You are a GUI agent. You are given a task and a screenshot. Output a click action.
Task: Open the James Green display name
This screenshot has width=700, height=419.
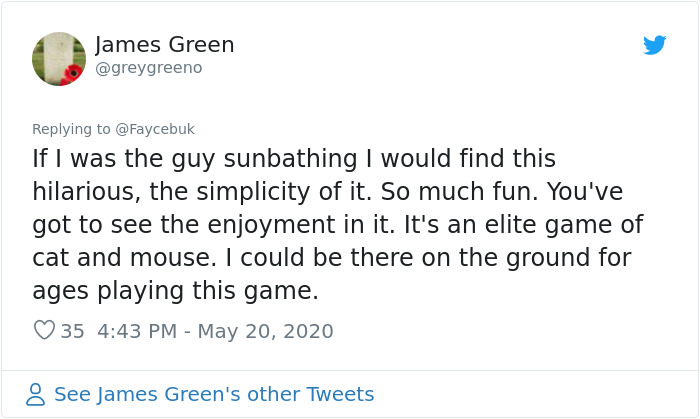165,45
